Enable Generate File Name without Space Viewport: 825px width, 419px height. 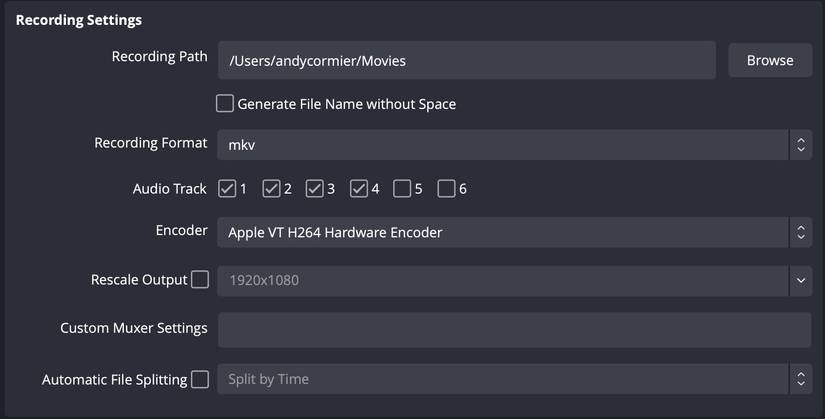(x=225, y=103)
